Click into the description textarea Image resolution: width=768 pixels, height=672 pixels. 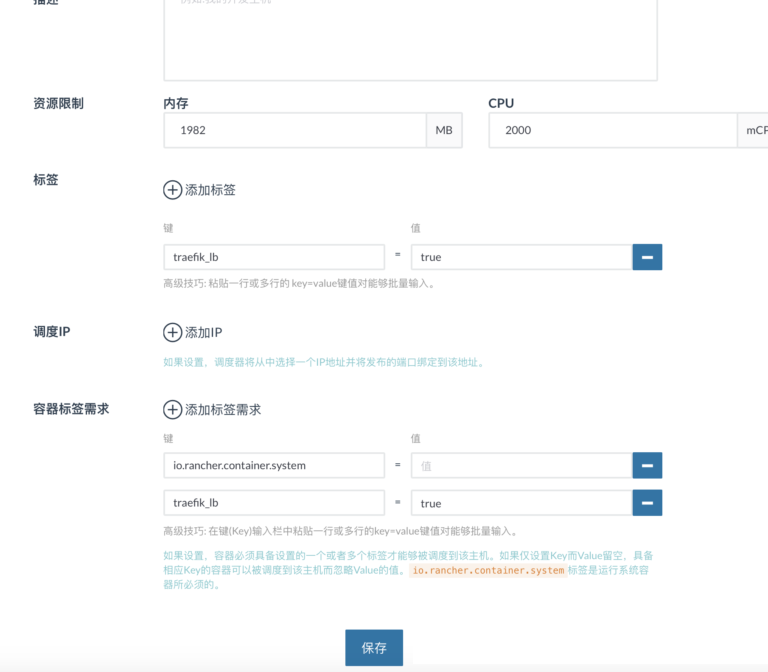click(x=410, y=40)
